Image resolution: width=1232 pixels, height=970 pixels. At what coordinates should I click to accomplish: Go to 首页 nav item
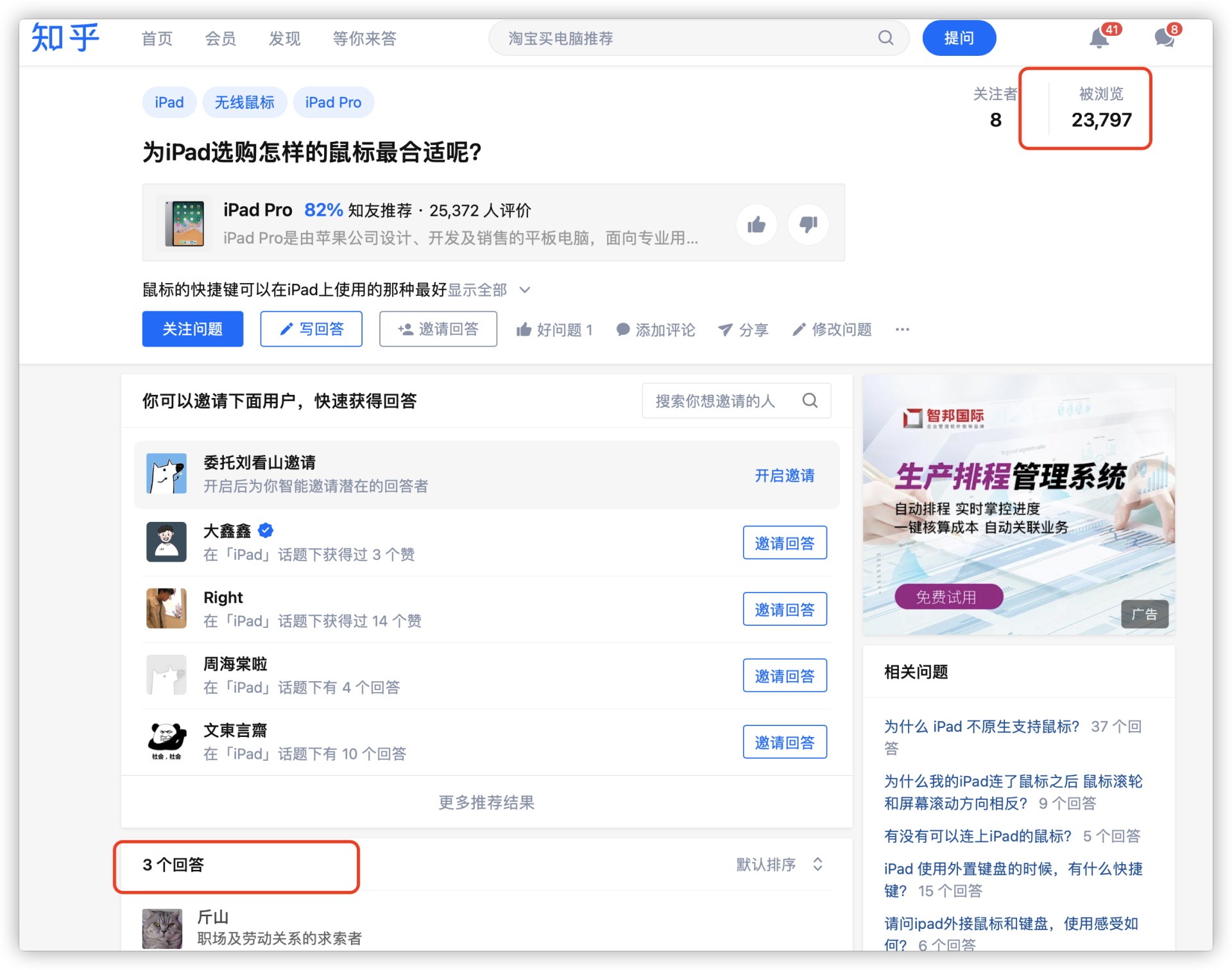pyautogui.click(x=157, y=39)
